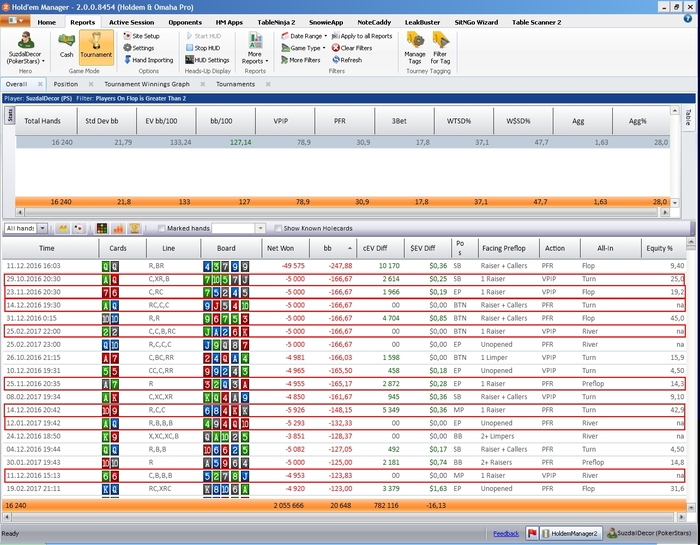Select the Tournament game mode icon
This screenshot has width=700, height=545.
click(96, 46)
